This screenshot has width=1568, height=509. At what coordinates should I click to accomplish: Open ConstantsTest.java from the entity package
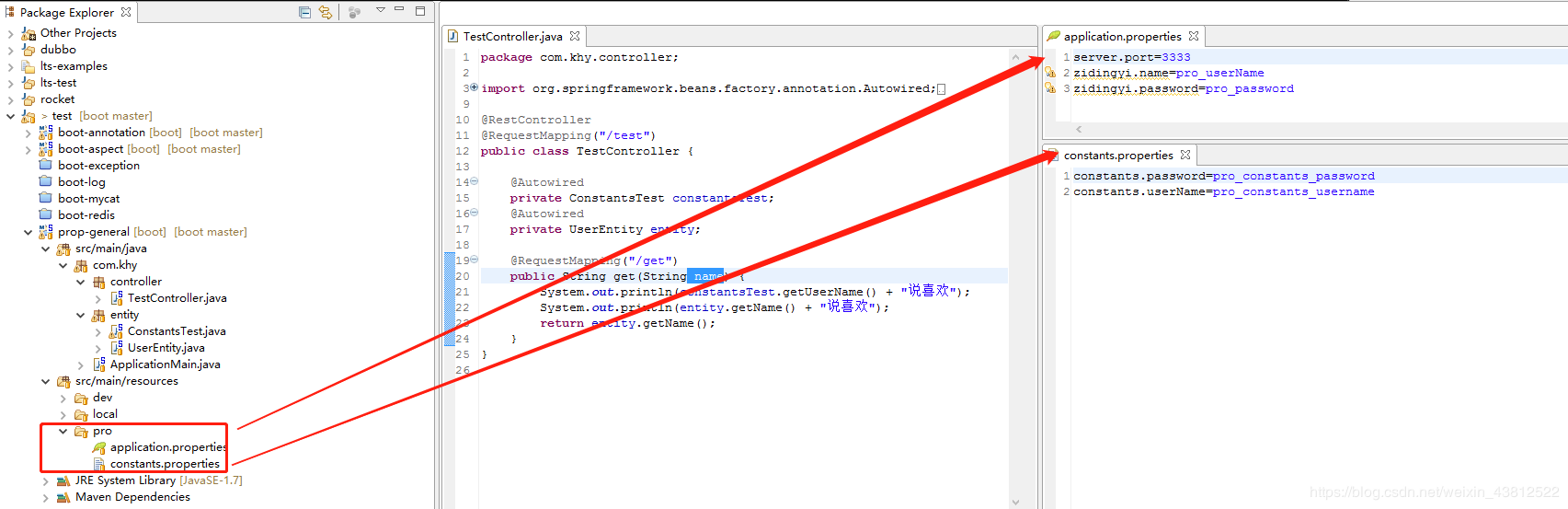coord(176,331)
